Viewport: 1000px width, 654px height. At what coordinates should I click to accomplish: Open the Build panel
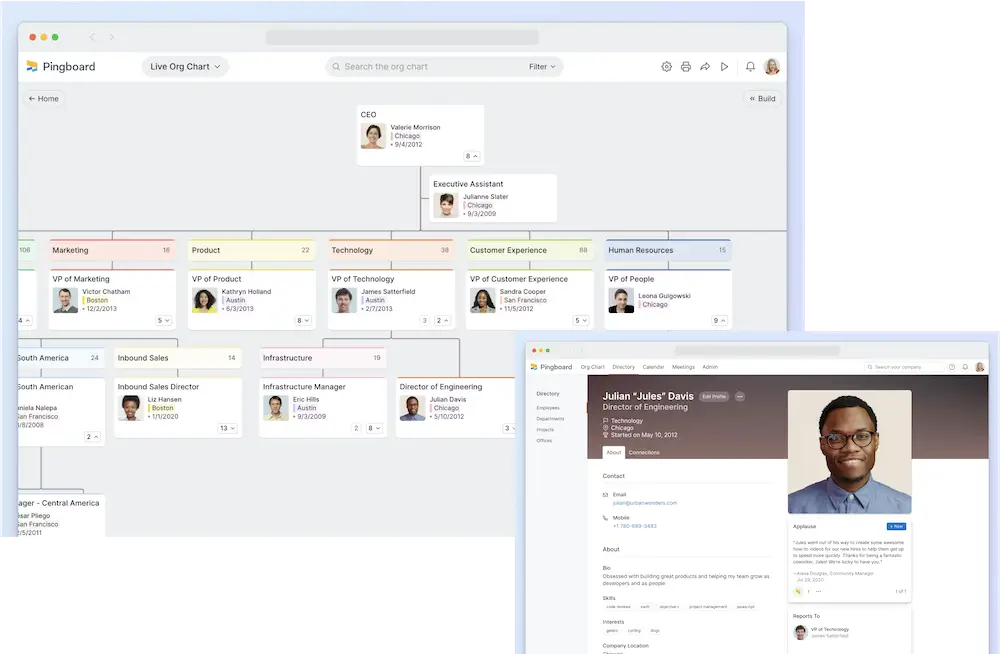(762, 98)
